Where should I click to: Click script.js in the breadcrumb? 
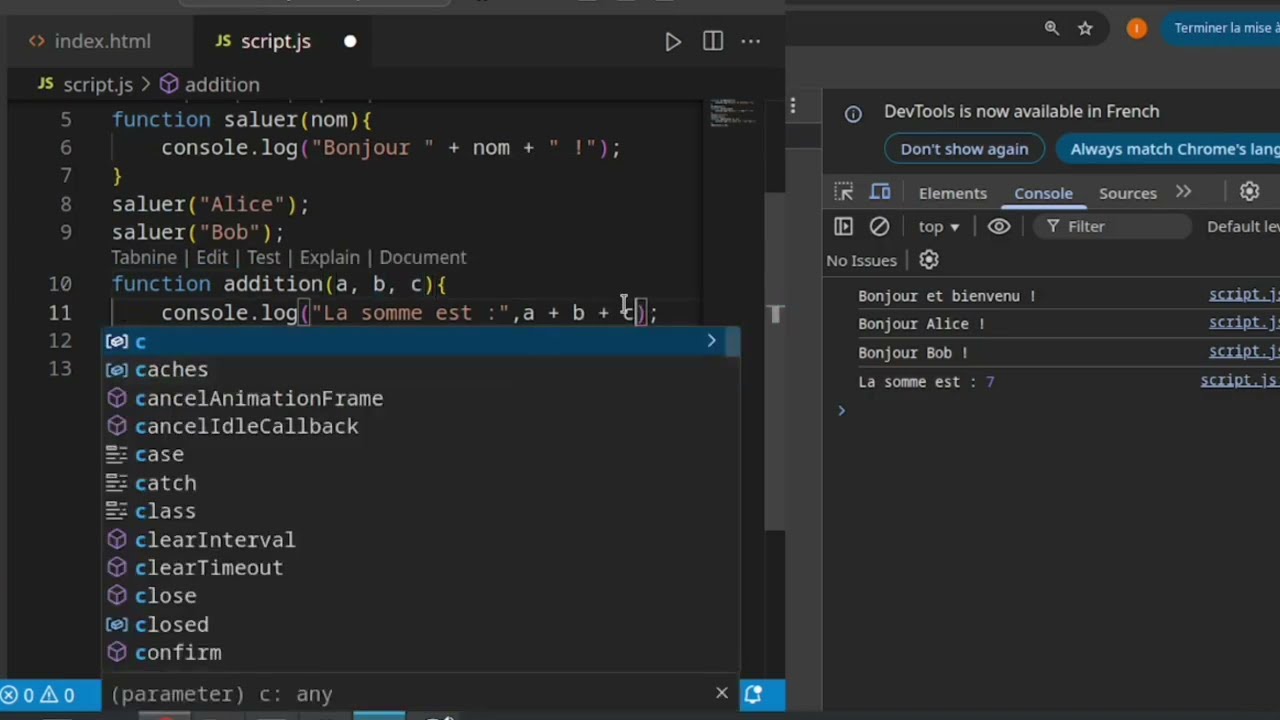point(97,85)
